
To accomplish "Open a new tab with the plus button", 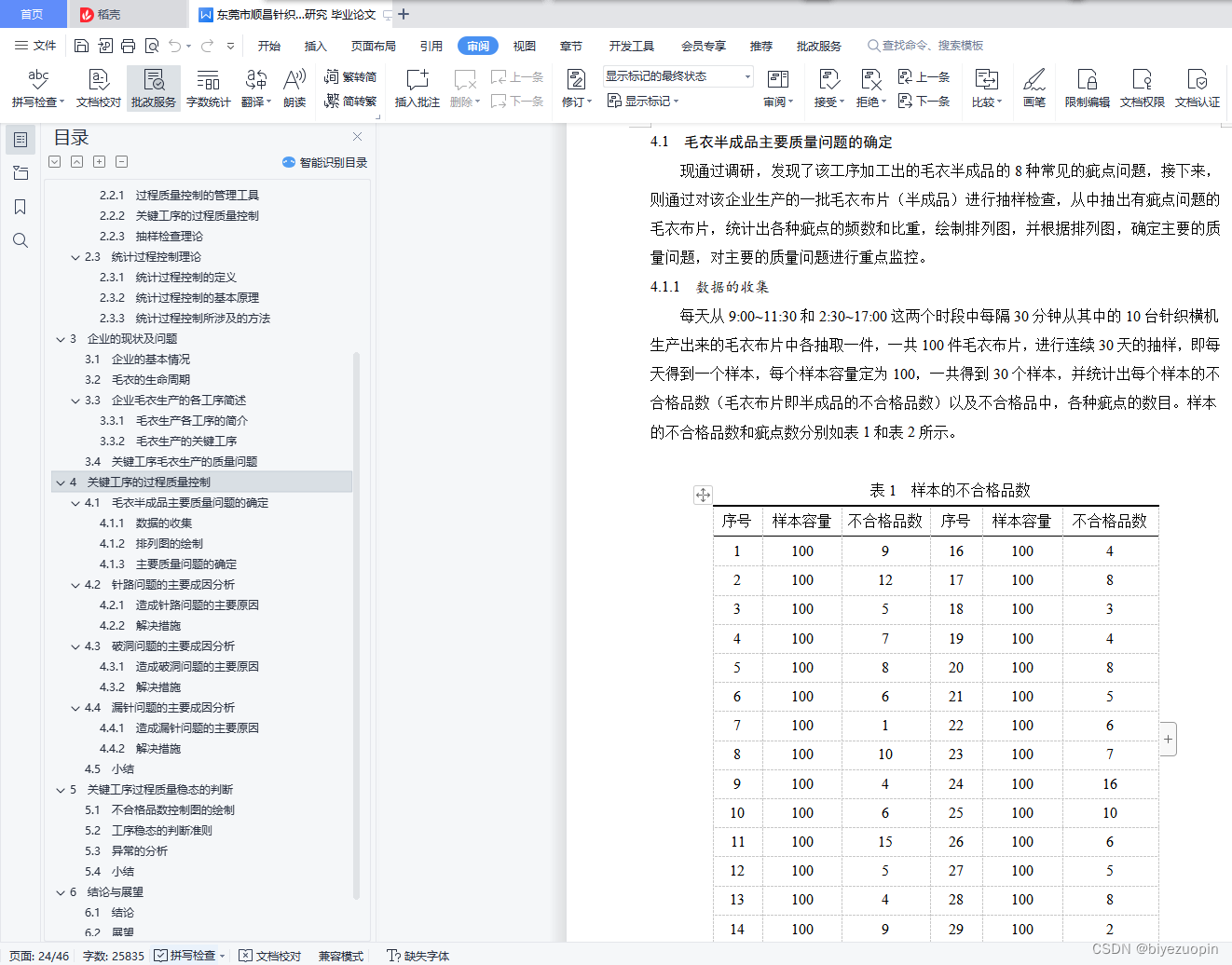I will [x=404, y=14].
